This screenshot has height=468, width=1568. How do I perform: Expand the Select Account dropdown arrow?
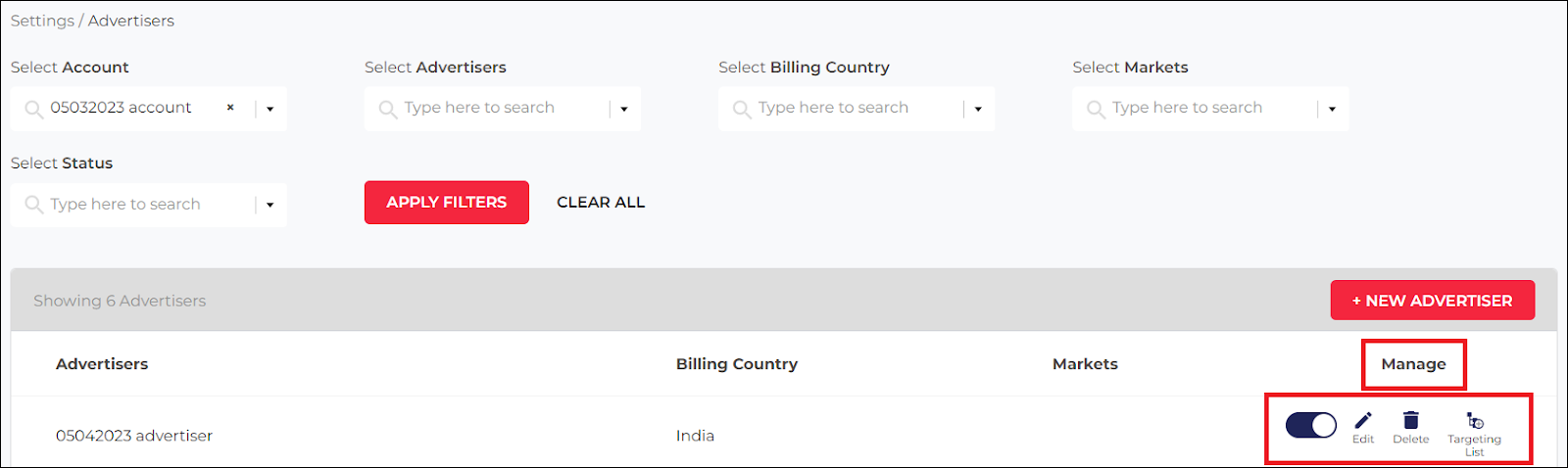pyautogui.click(x=270, y=109)
